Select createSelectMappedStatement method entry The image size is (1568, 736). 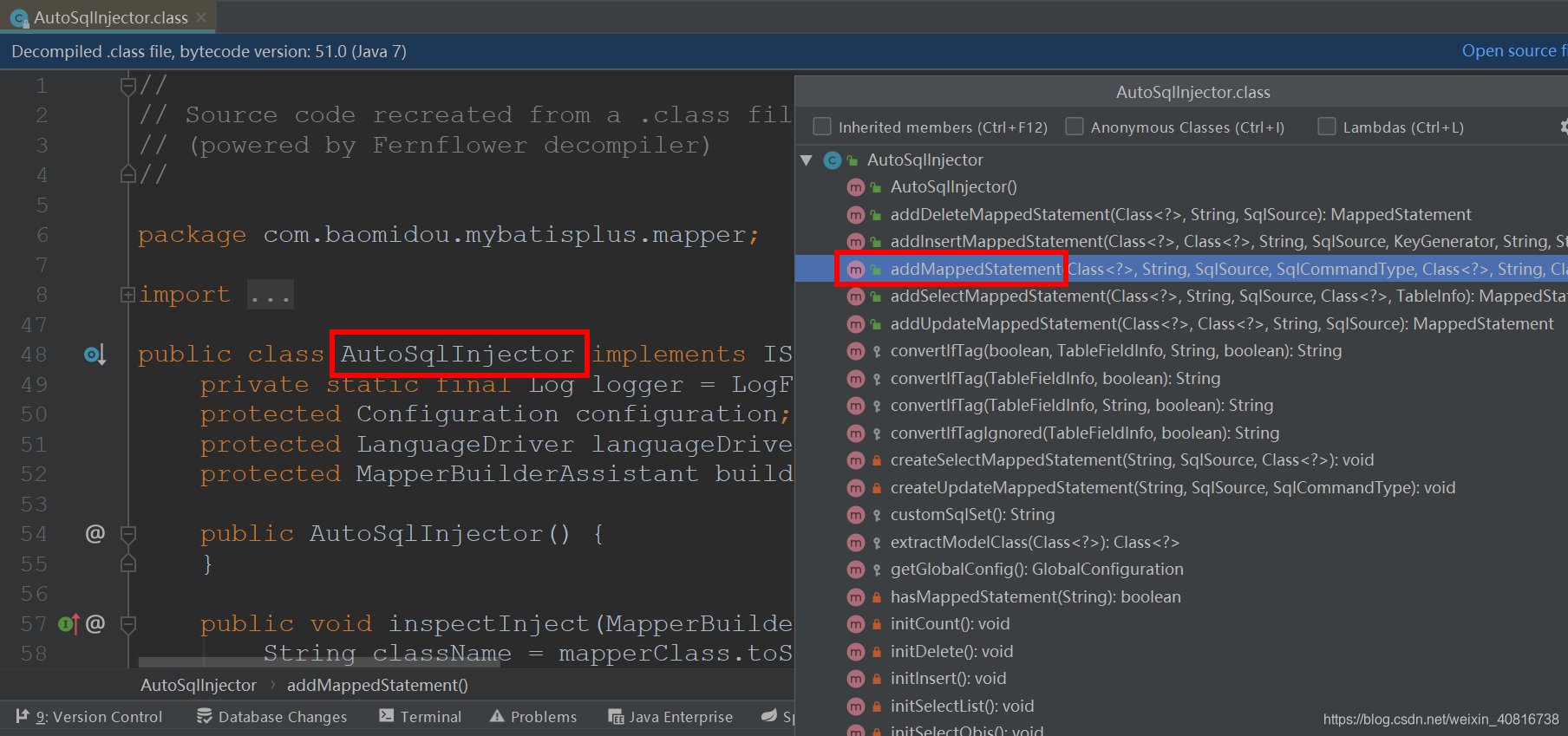[x=1132, y=459]
